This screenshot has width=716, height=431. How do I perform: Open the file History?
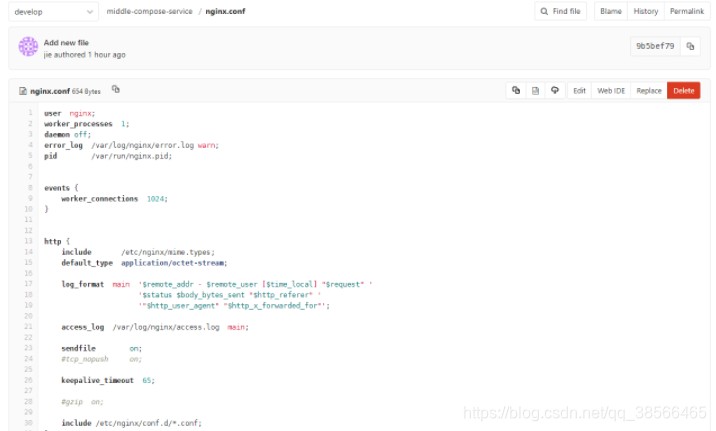(645, 11)
